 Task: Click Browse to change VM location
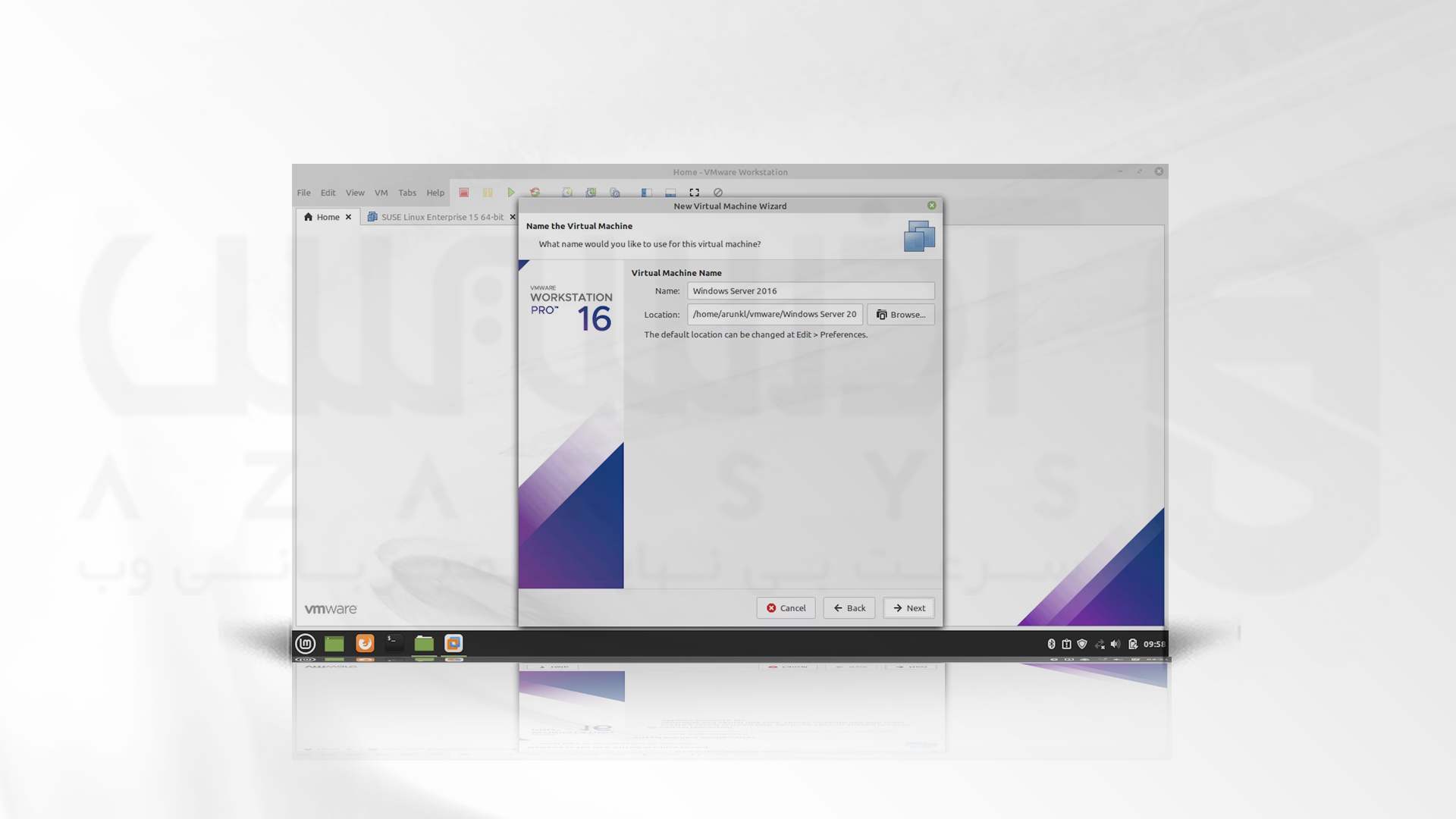coord(900,314)
